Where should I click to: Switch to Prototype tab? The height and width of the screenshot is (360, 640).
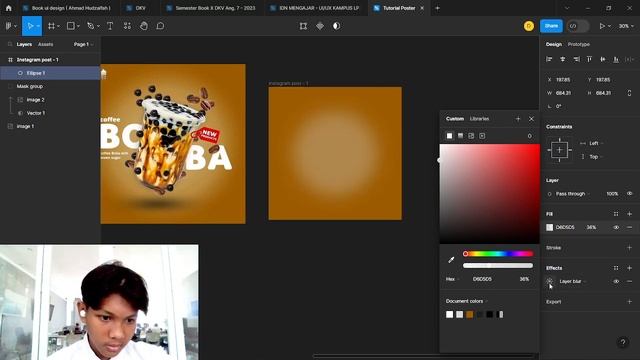[578, 44]
